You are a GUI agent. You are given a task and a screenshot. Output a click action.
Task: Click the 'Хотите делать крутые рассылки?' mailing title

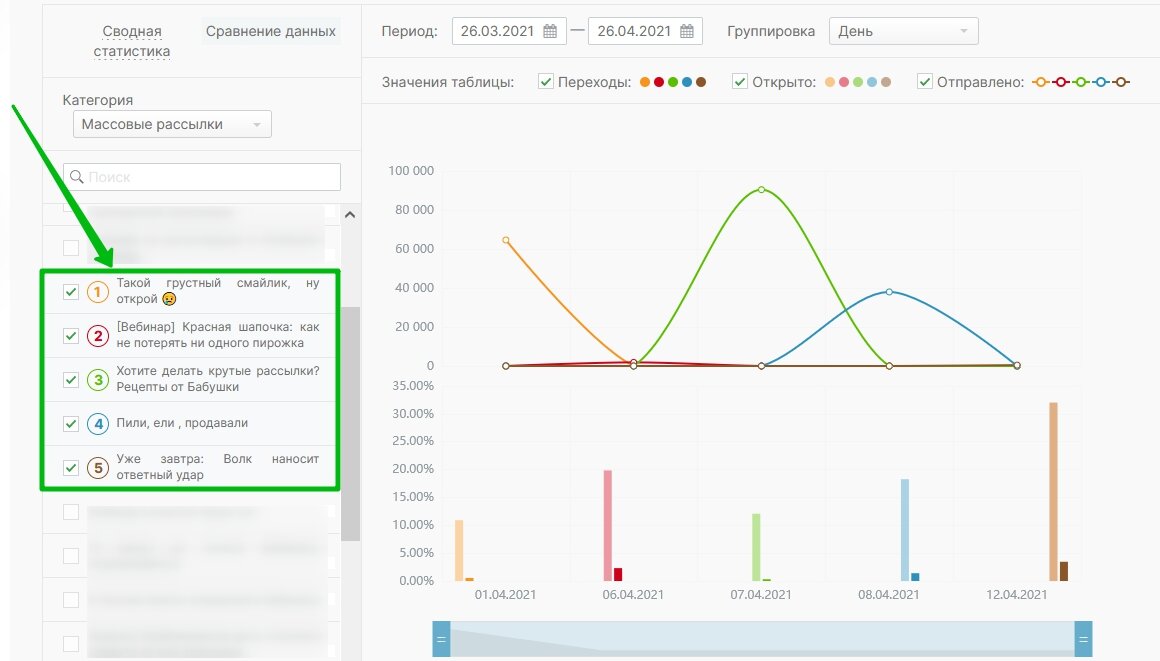click(x=218, y=378)
